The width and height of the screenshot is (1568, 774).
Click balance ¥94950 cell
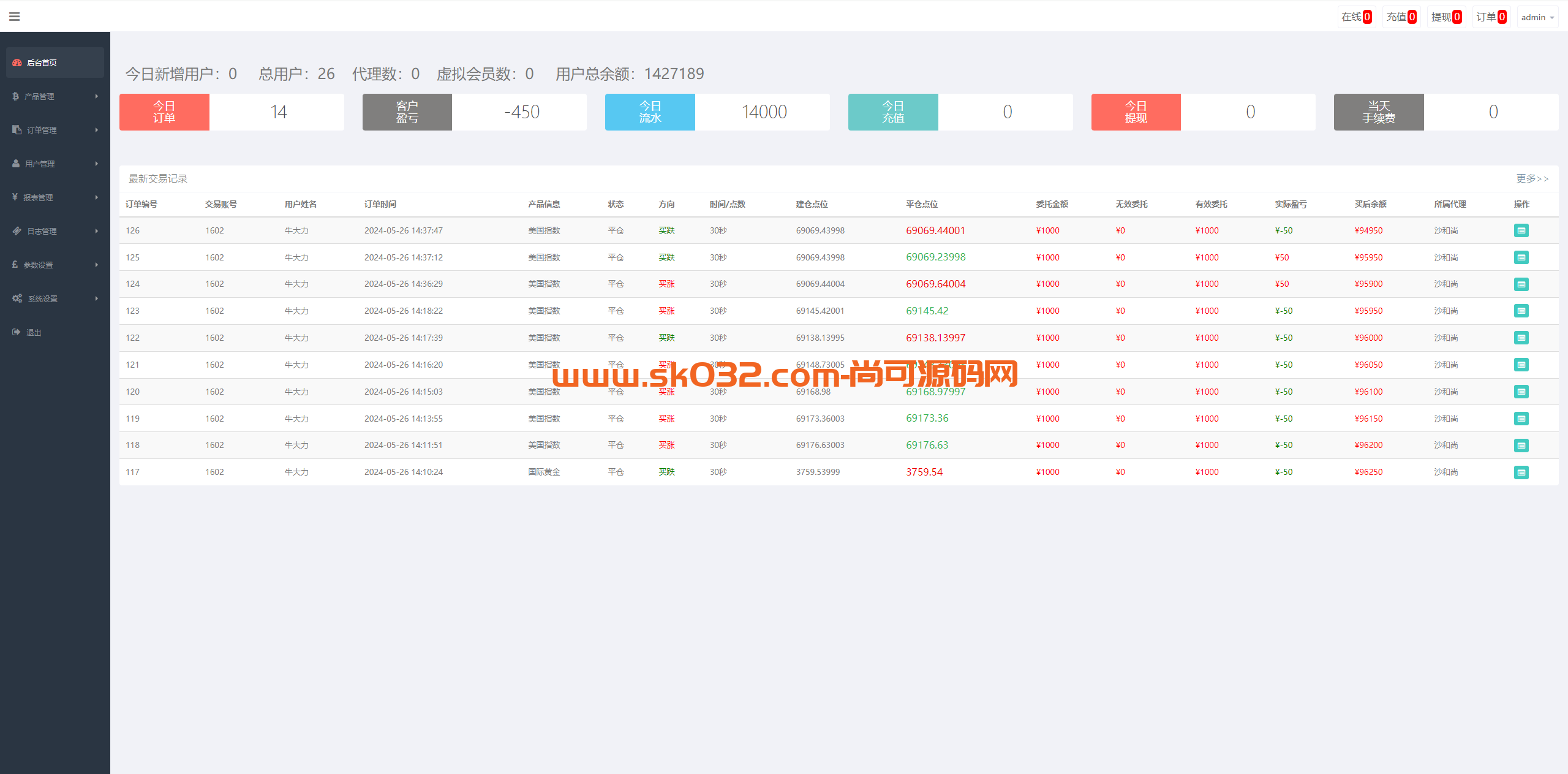(x=1368, y=230)
